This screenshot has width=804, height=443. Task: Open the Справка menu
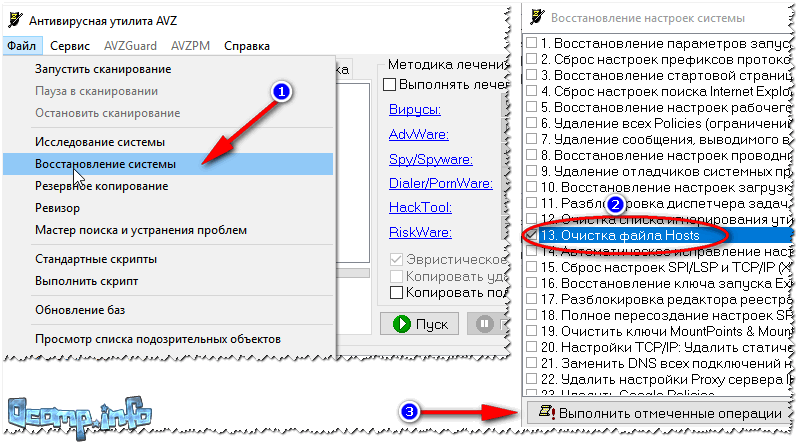[x=247, y=46]
